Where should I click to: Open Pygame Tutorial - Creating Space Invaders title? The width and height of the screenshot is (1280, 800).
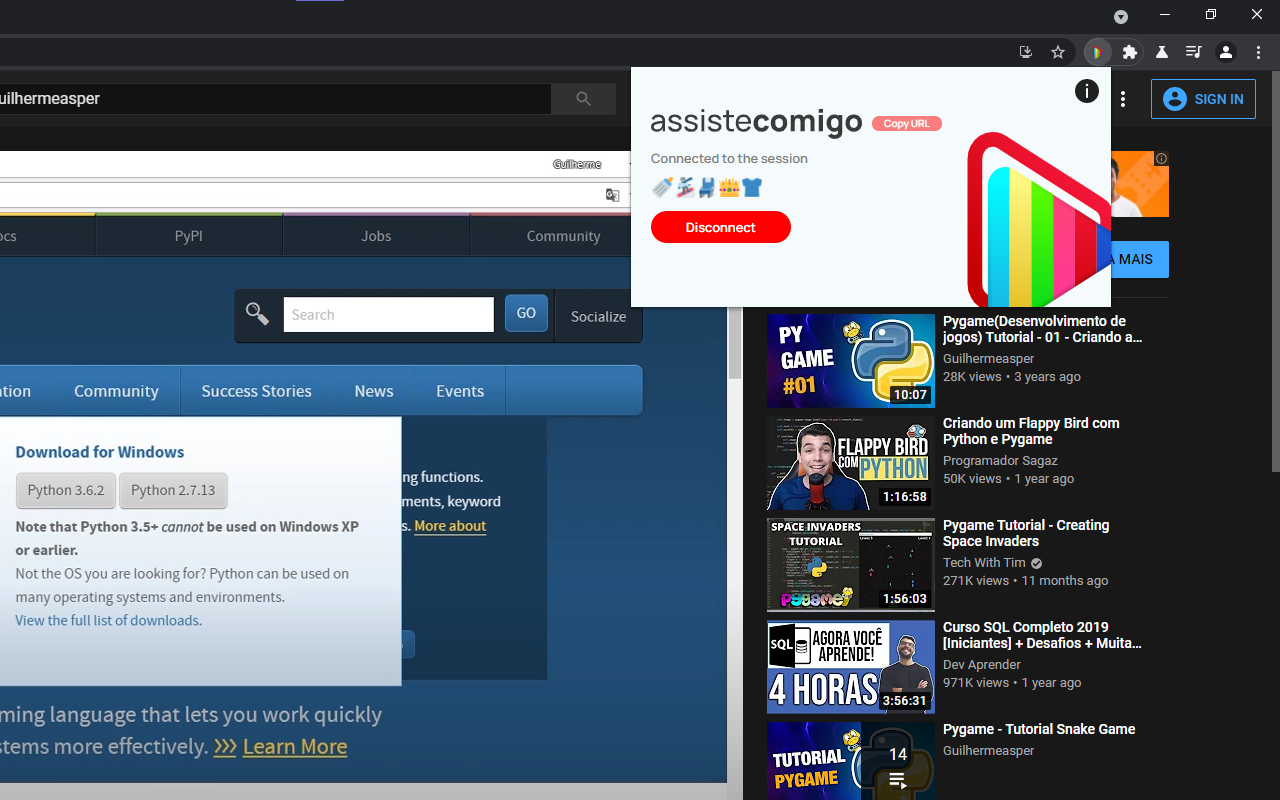coord(1026,533)
